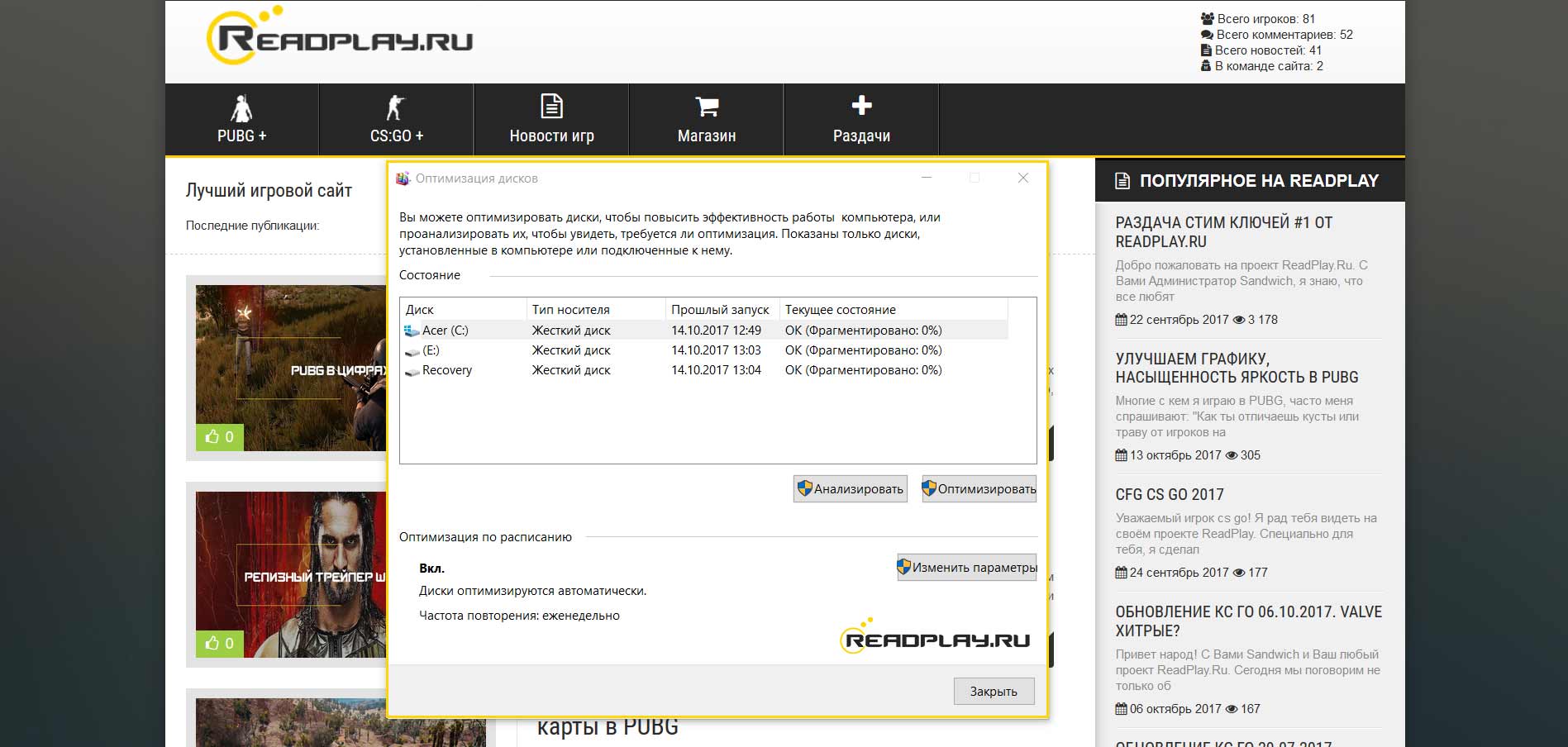
Task: Click the eye views icon beside 177
Action: (1238, 573)
